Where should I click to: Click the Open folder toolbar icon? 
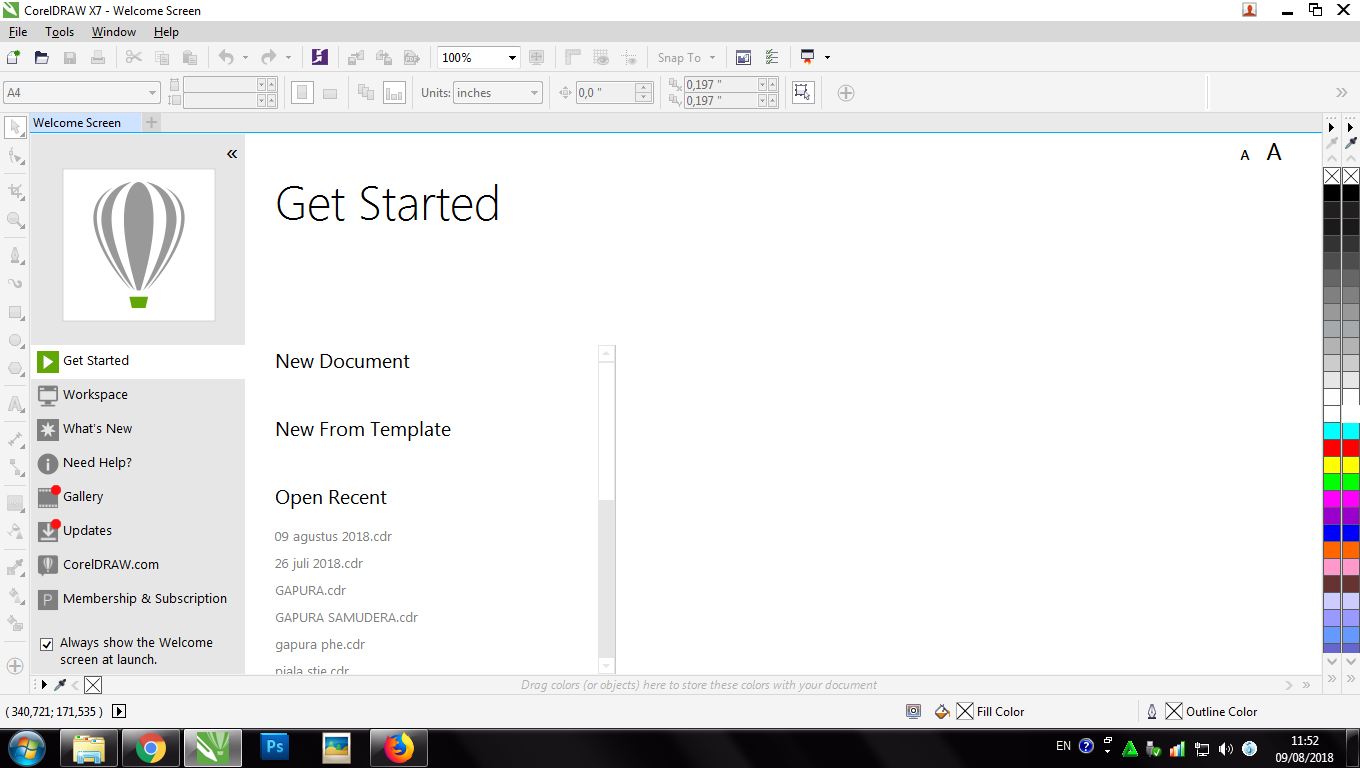tap(42, 57)
